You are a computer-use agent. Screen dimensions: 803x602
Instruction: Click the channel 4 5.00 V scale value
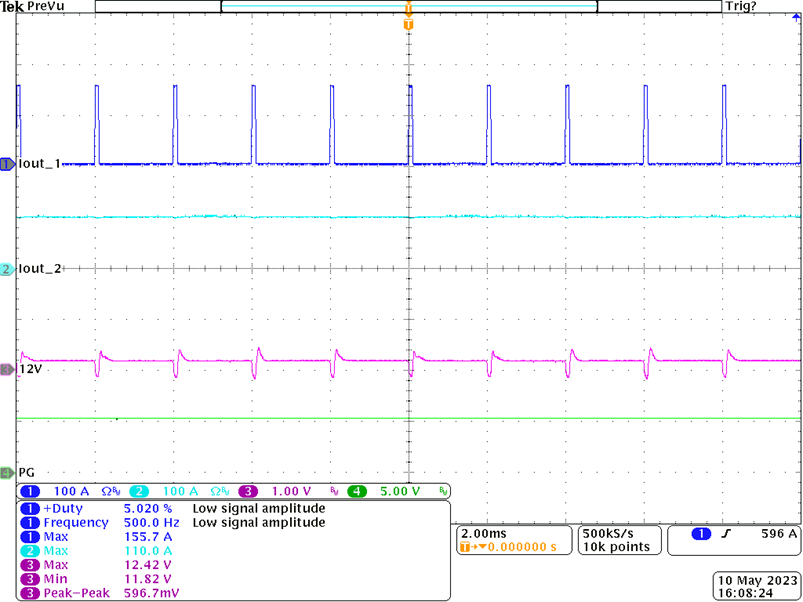coord(400,491)
